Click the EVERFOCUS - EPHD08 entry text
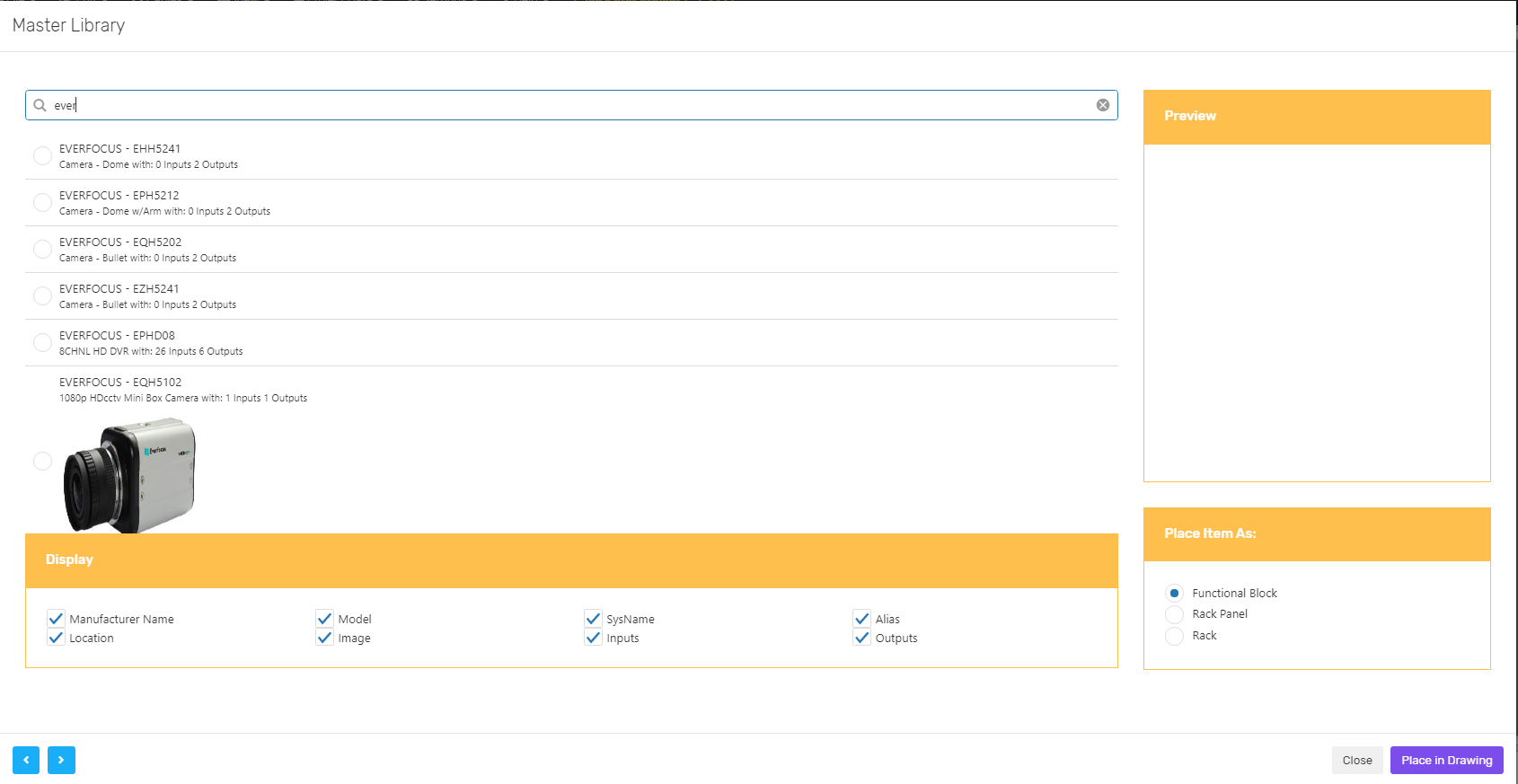1518x784 pixels. [117, 335]
